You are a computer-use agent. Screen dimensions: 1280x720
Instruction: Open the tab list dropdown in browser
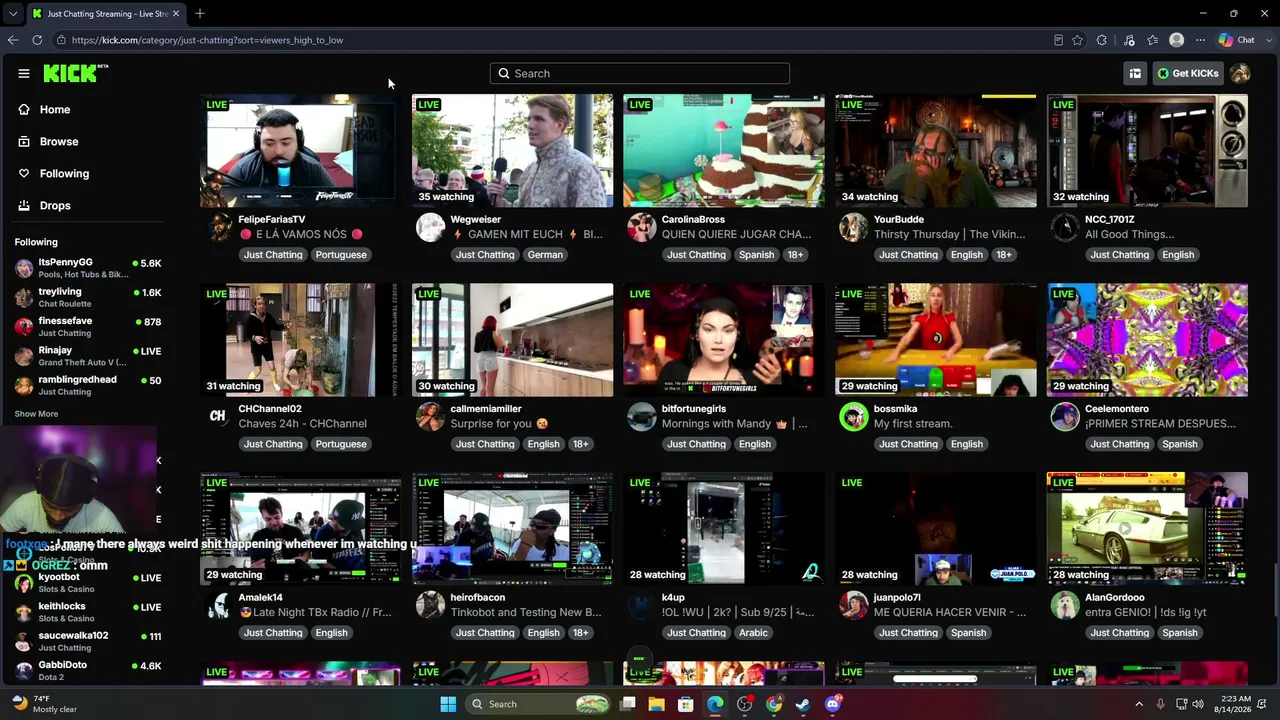[x=12, y=13]
